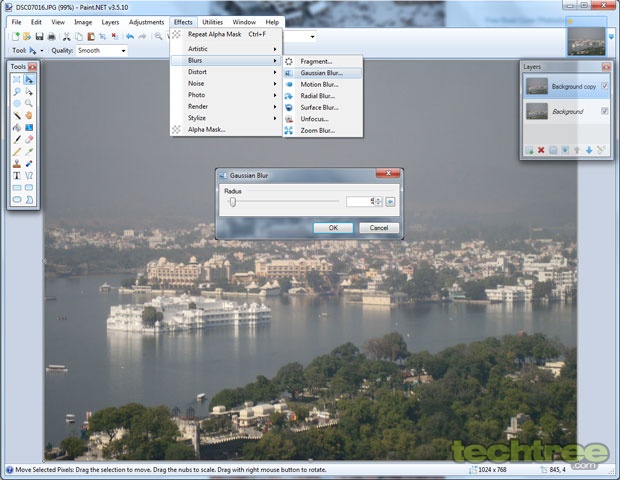Duplicate the layer in Layers panel
This screenshot has height=480, width=620.
(553, 150)
